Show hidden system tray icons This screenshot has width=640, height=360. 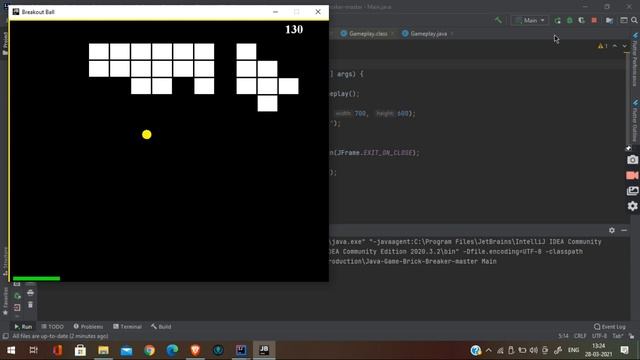tap(489, 350)
